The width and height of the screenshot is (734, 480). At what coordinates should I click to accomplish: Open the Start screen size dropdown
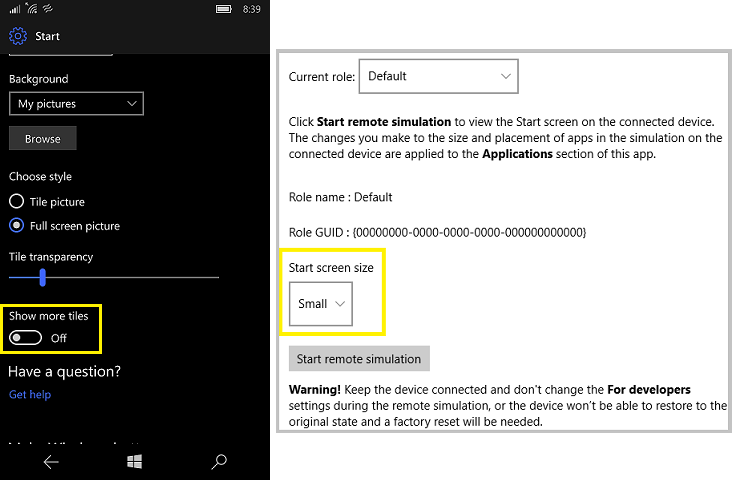(321, 303)
